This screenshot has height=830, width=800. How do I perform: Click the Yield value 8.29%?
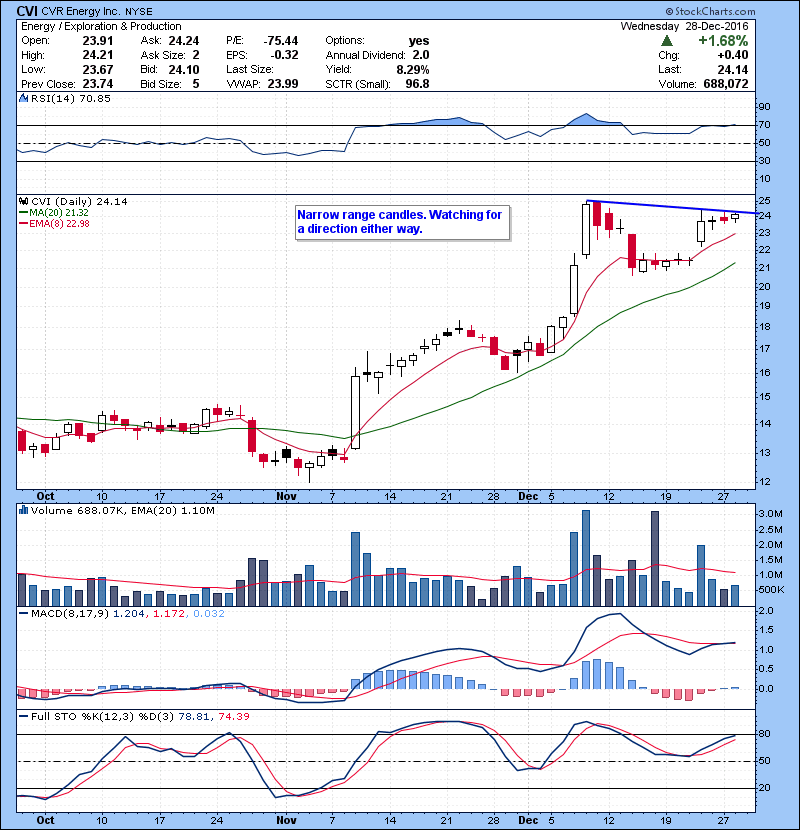[x=412, y=69]
